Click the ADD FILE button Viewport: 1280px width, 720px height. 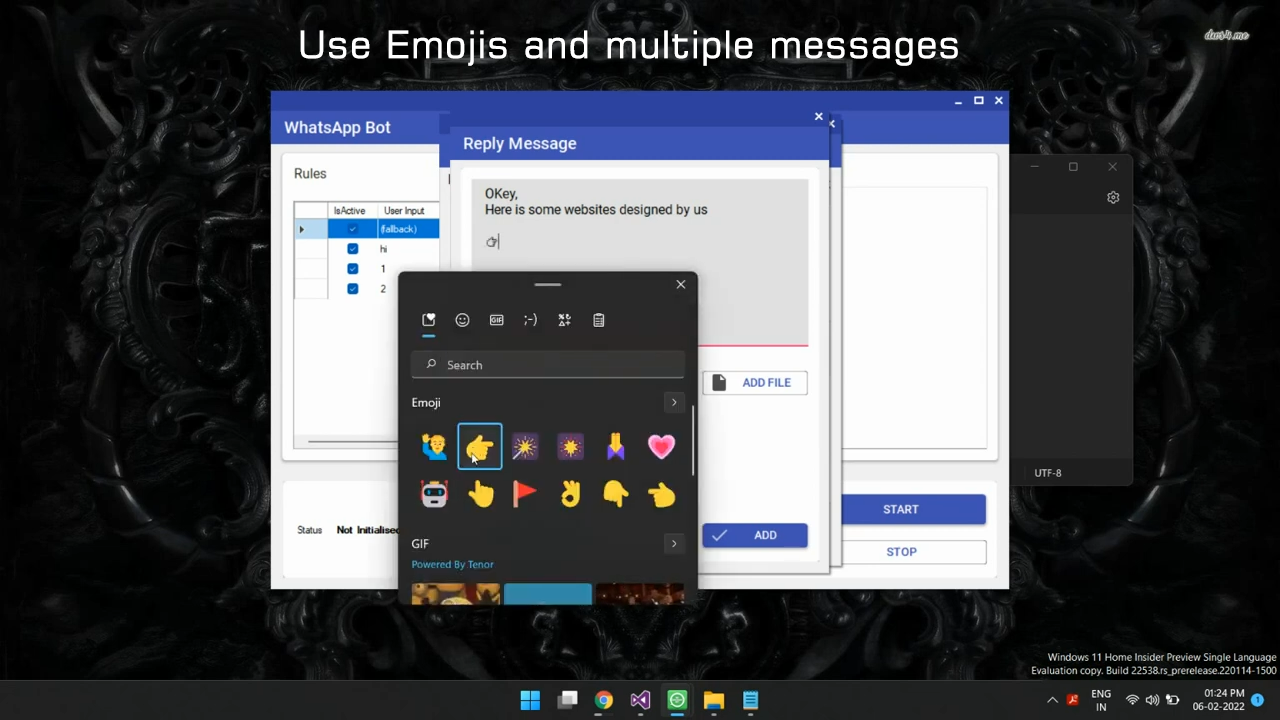[754, 382]
